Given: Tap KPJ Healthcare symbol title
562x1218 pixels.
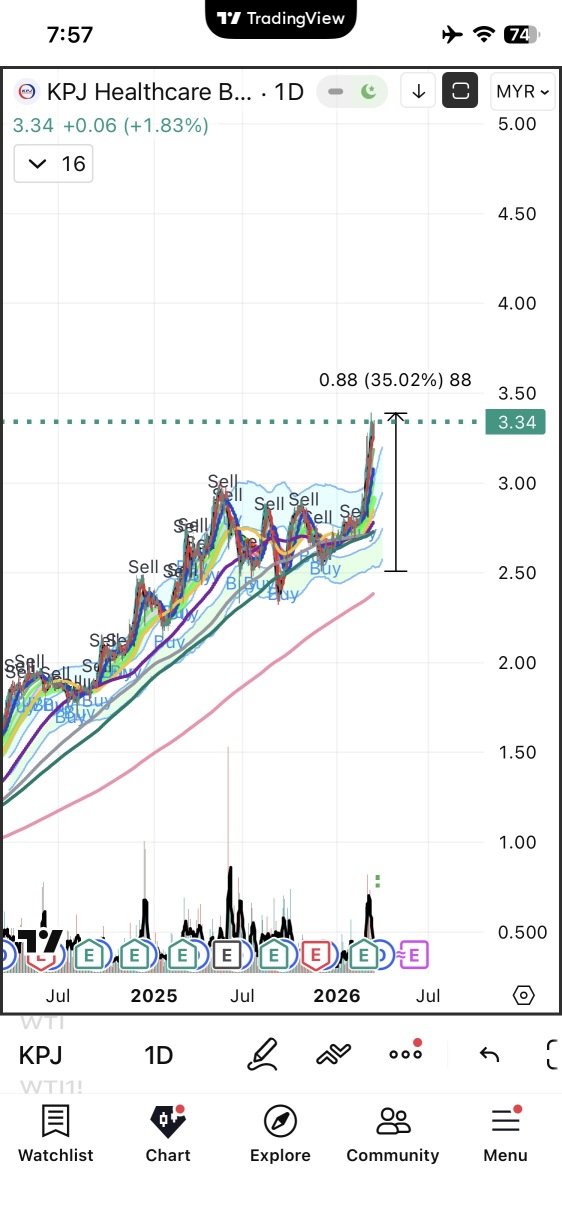Looking at the screenshot, I should (147, 92).
